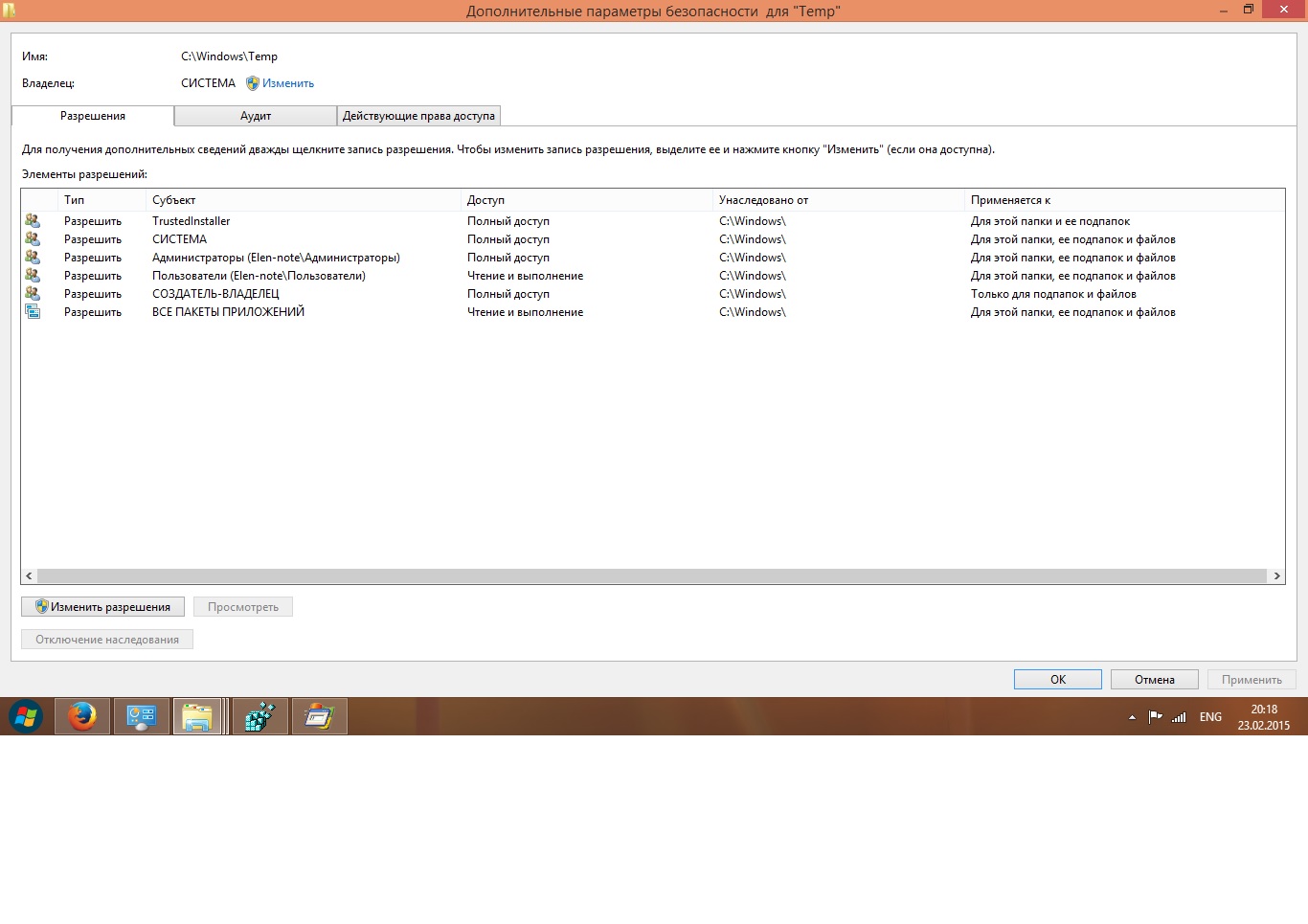Open Control Panel from the taskbar
The width and height of the screenshot is (1308, 924).
coord(142,716)
